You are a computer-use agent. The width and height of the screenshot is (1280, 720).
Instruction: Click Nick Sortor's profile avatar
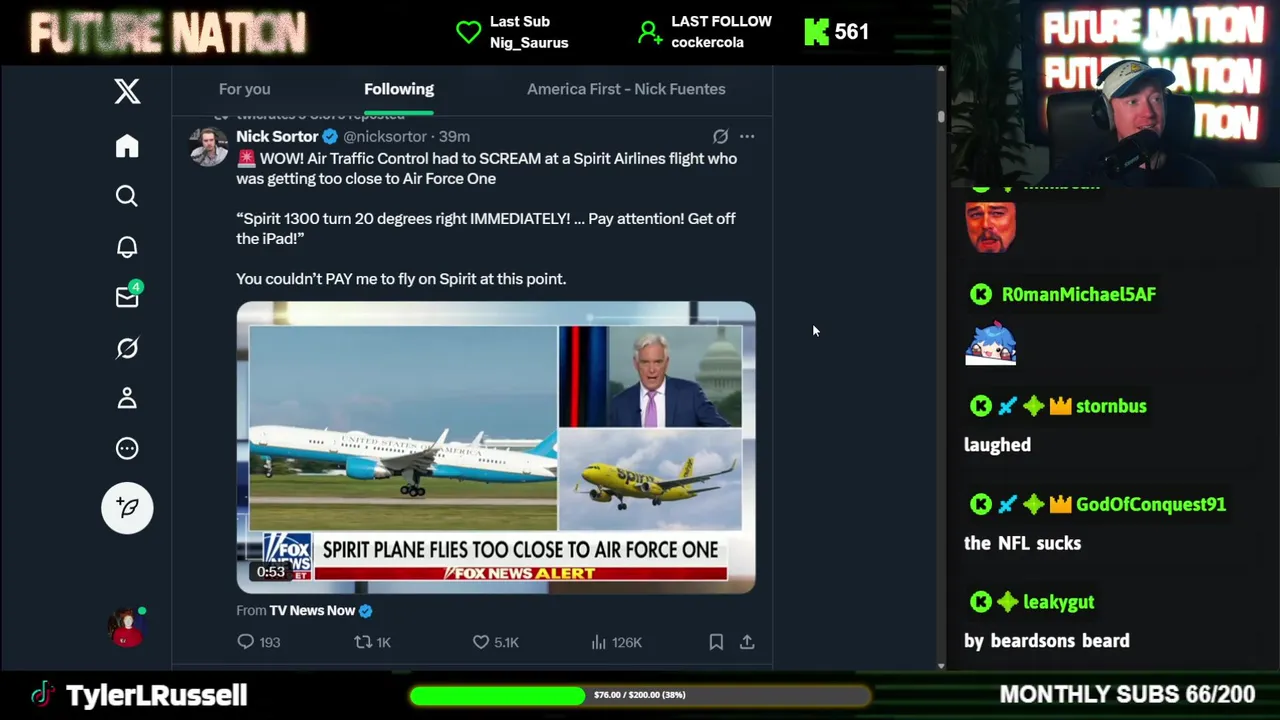point(209,147)
